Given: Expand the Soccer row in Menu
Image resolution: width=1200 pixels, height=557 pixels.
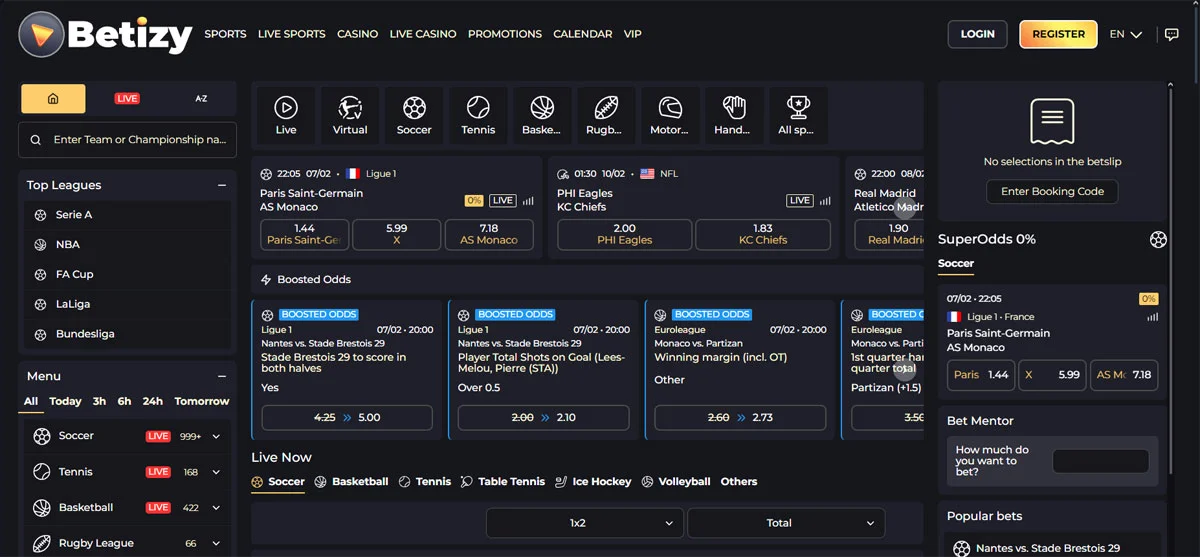Looking at the screenshot, I should pyautogui.click(x=216, y=437).
